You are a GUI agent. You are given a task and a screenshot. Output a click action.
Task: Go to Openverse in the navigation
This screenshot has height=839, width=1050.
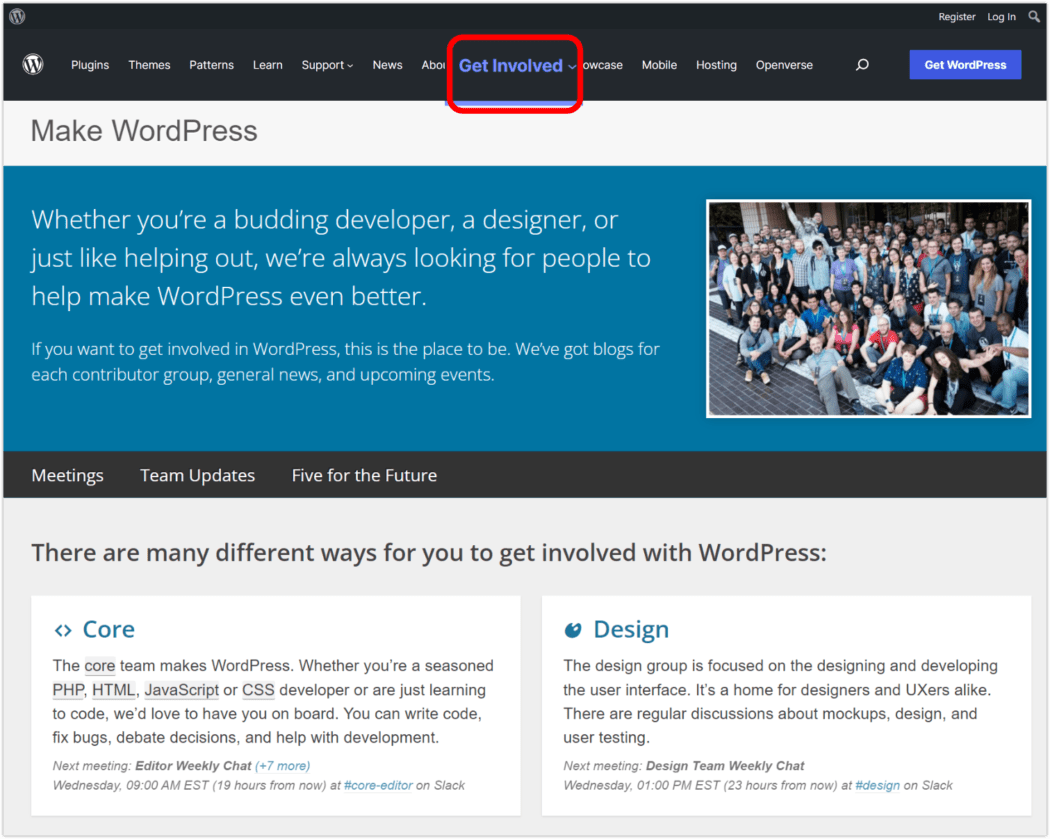[784, 65]
